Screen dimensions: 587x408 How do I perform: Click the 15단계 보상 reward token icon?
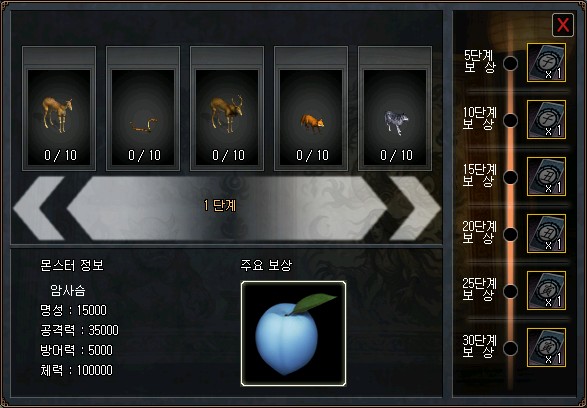tap(546, 176)
